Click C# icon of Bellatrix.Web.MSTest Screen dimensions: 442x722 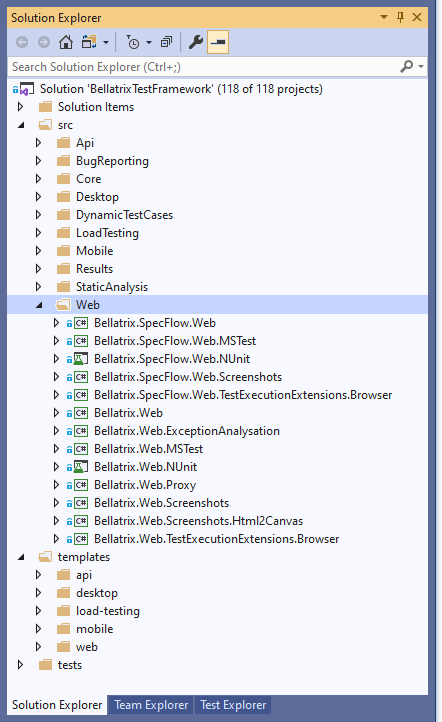click(x=81, y=449)
